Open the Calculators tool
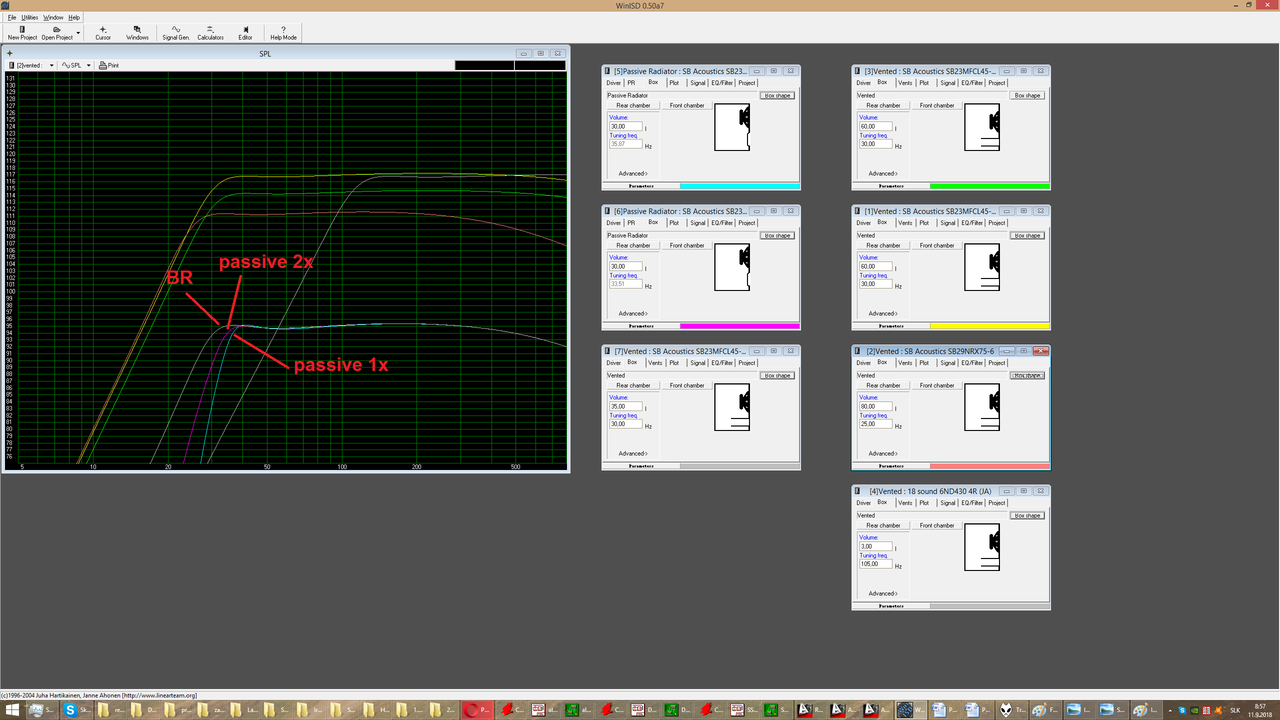Screen dimensions: 1280x720 tap(210, 29)
